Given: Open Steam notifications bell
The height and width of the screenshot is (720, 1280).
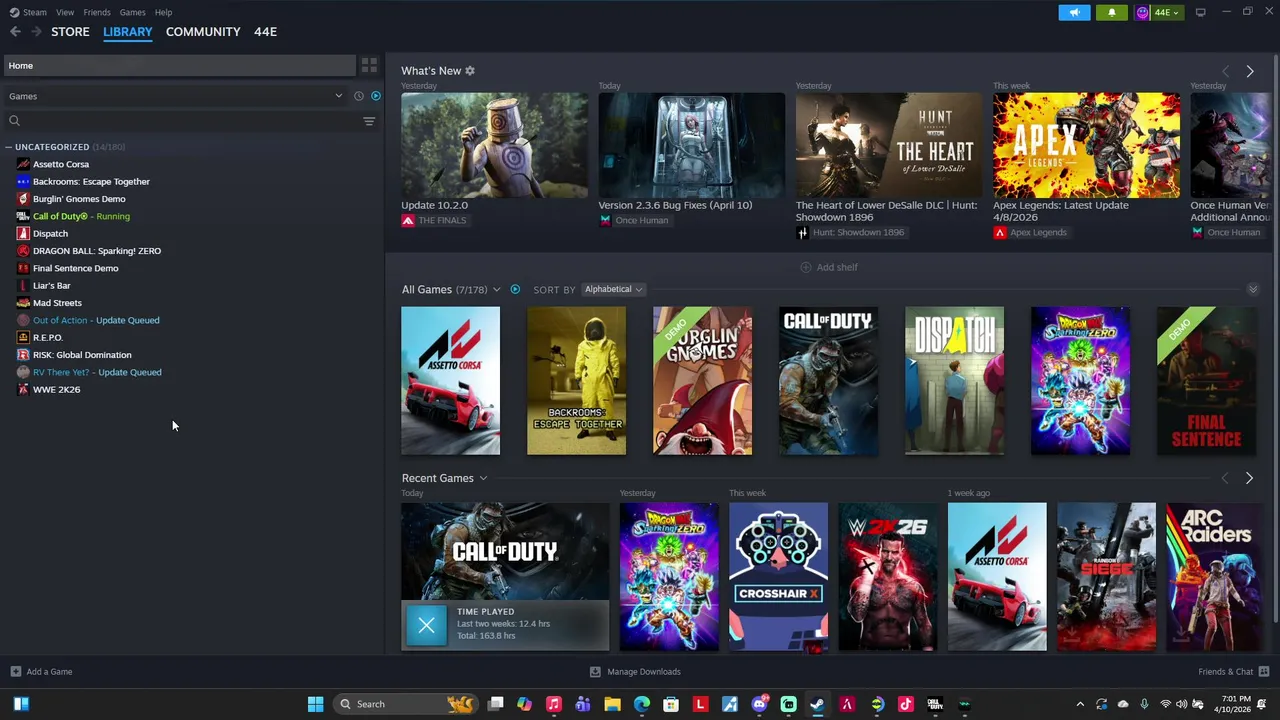Looking at the screenshot, I should pos(1112,12).
